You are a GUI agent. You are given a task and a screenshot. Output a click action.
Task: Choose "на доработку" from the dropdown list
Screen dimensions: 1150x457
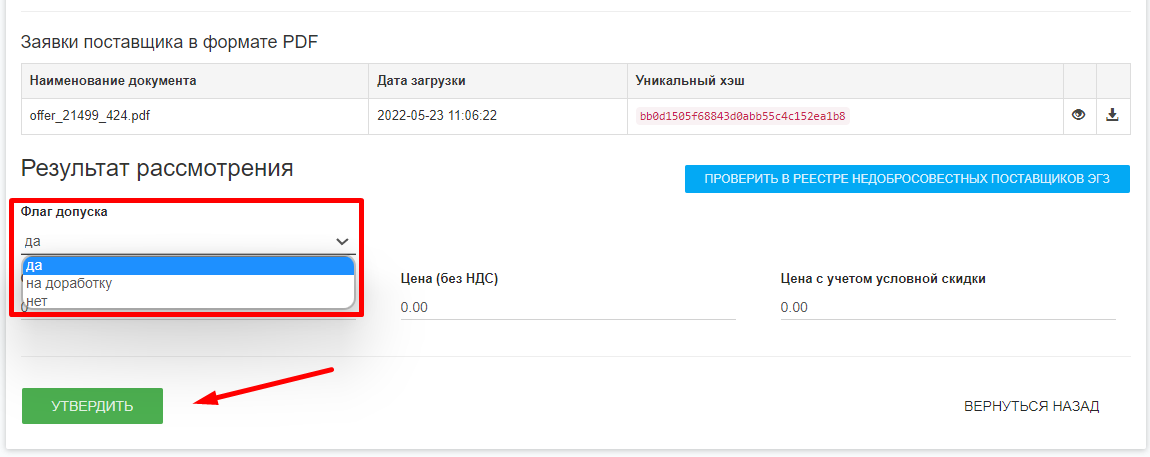pyautogui.click(x=188, y=283)
